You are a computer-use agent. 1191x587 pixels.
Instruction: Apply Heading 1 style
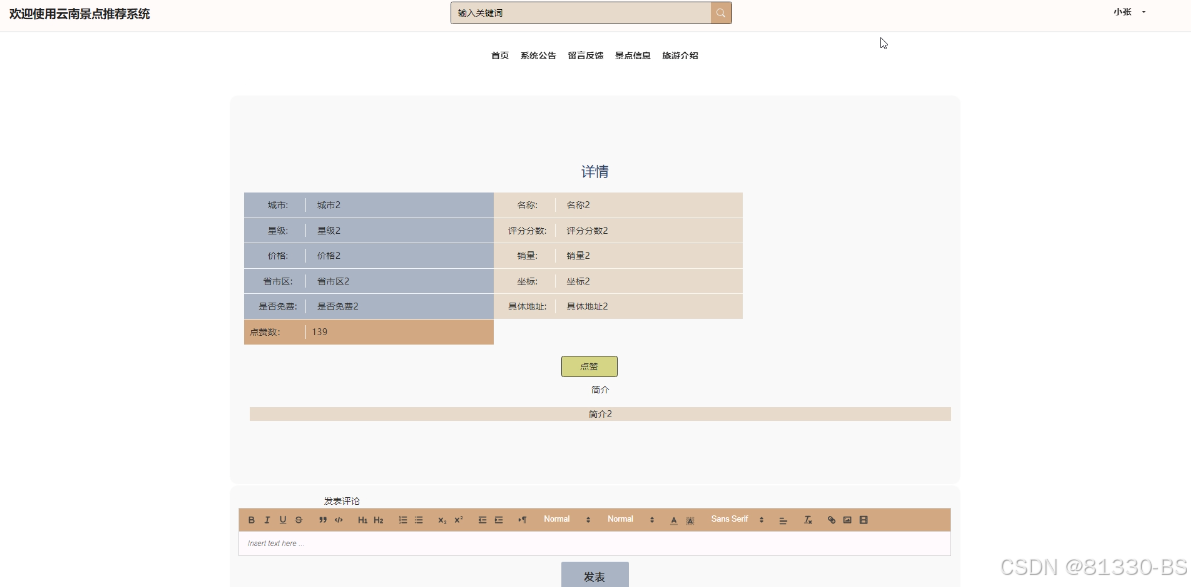click(362, 520)
